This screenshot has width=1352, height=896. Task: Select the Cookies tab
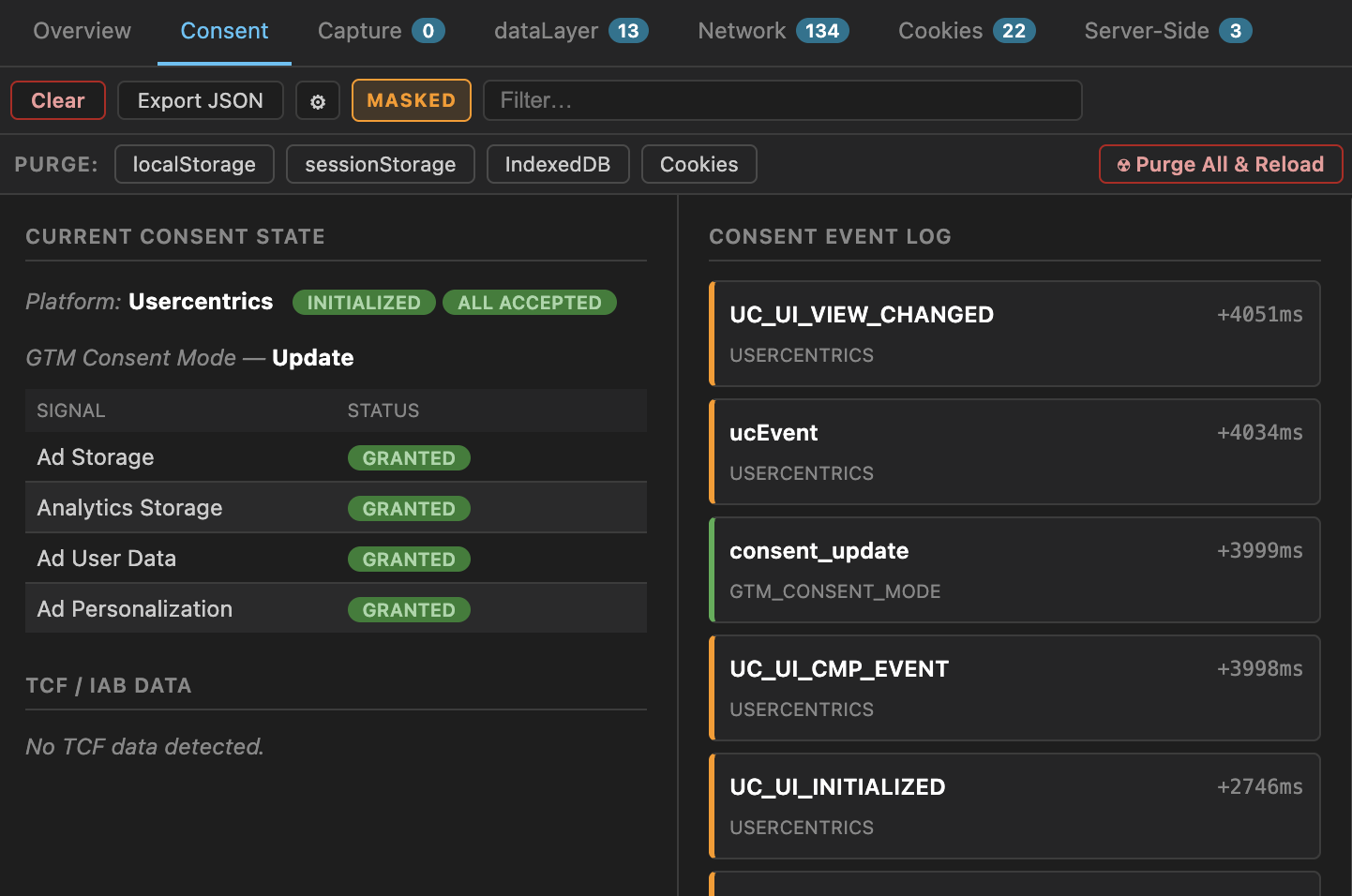pyautogui.click(x=967, y=31)
